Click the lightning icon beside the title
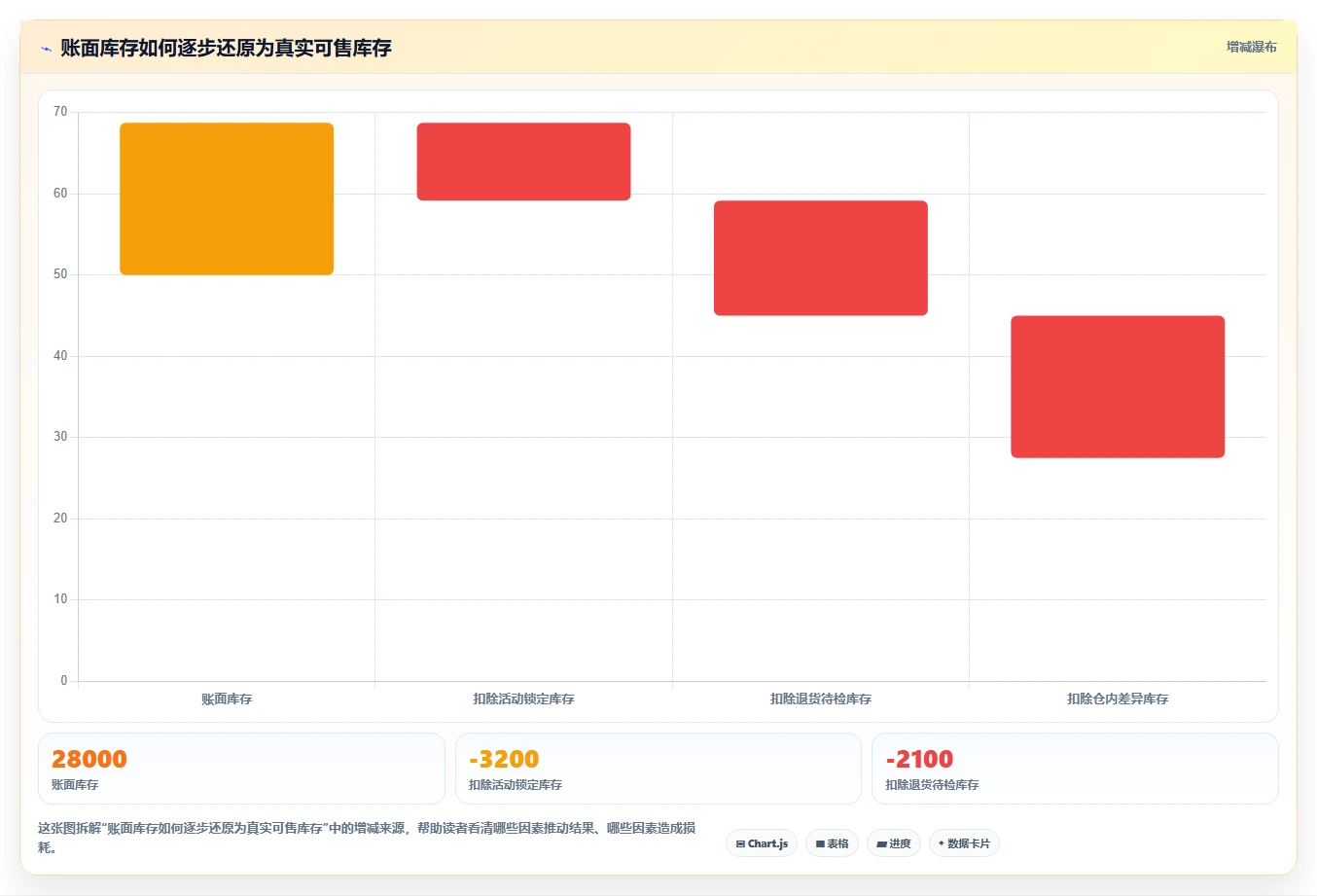This screenshot has height=896, width=1317. (46, 49)
